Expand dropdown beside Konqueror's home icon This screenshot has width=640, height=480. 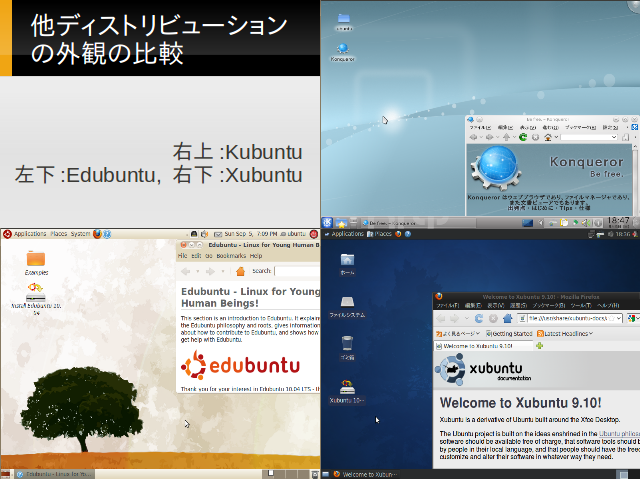[x=556, y=138]
